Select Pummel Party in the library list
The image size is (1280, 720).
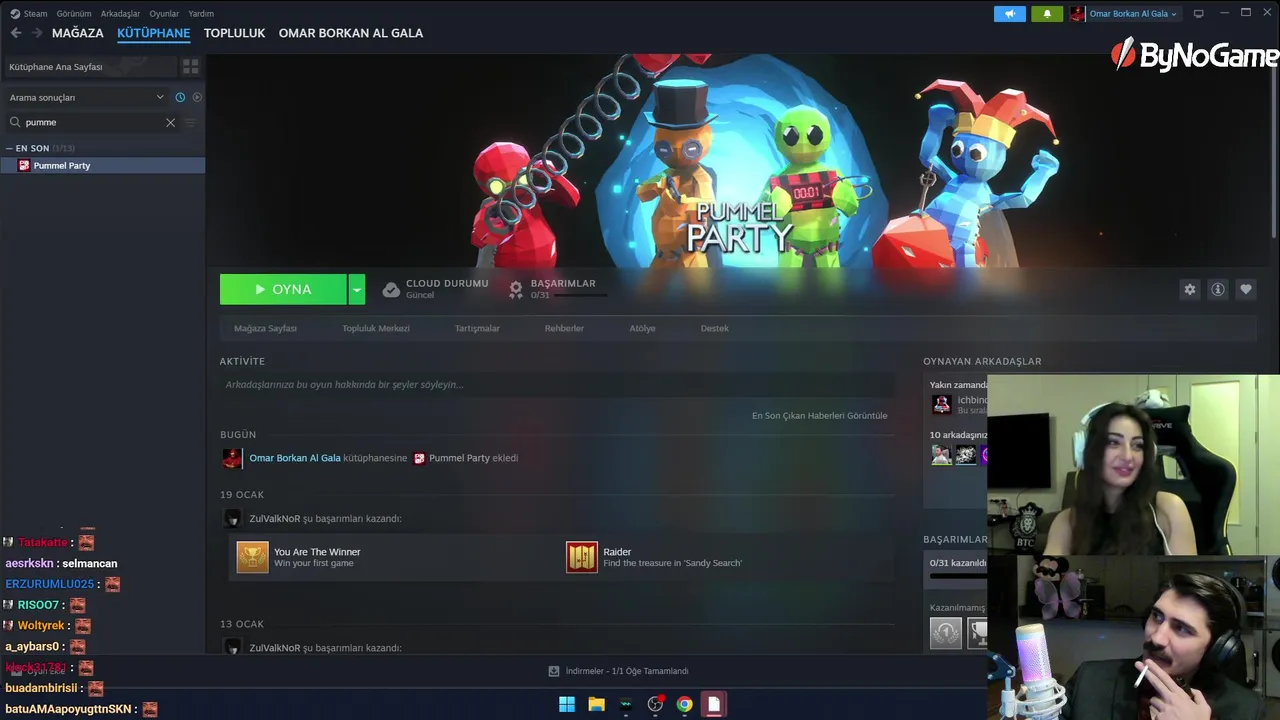point(102,165)
